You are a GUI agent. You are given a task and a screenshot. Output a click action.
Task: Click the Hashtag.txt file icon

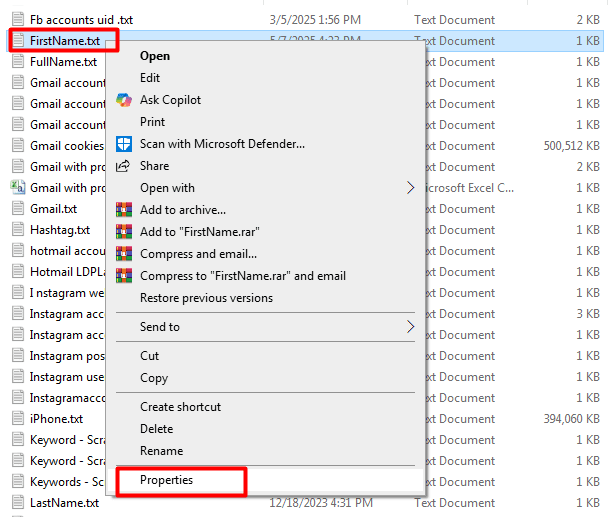[18, 229]
